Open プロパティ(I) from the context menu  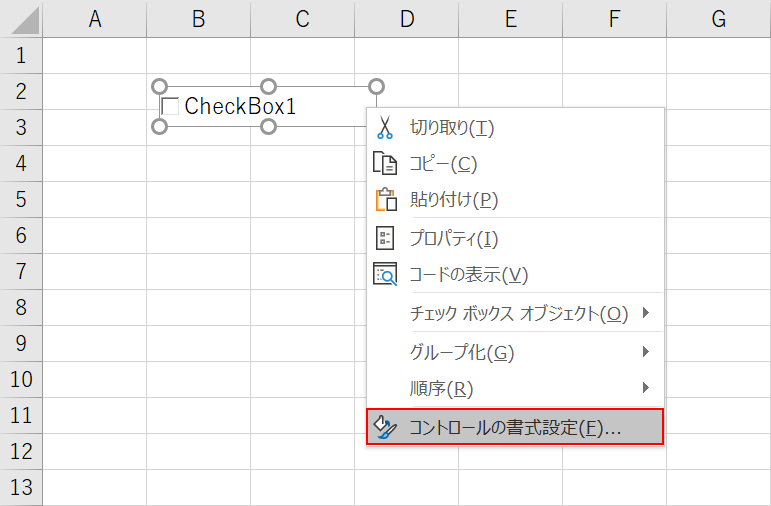[x=515, y=238]
